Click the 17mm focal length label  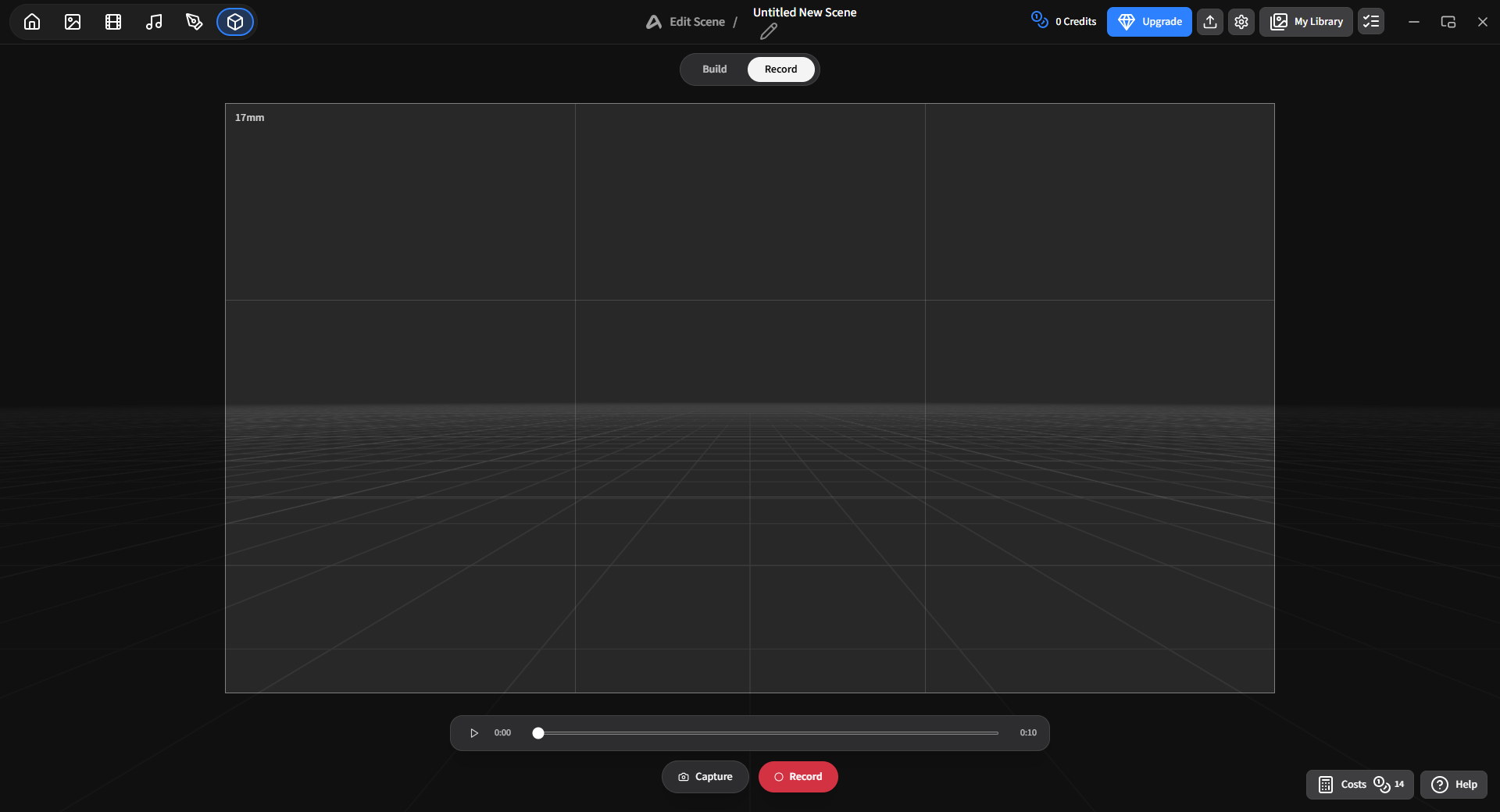[x=250, y=118]
